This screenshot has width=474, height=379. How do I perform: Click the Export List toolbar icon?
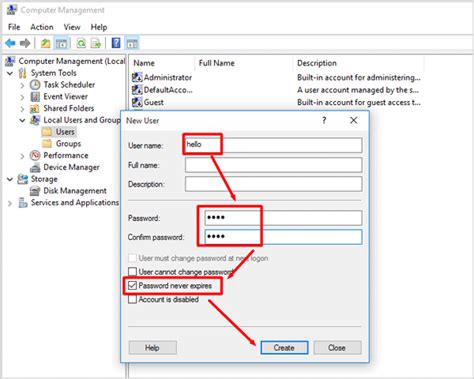pyautogui.click(x=96, y=43)
